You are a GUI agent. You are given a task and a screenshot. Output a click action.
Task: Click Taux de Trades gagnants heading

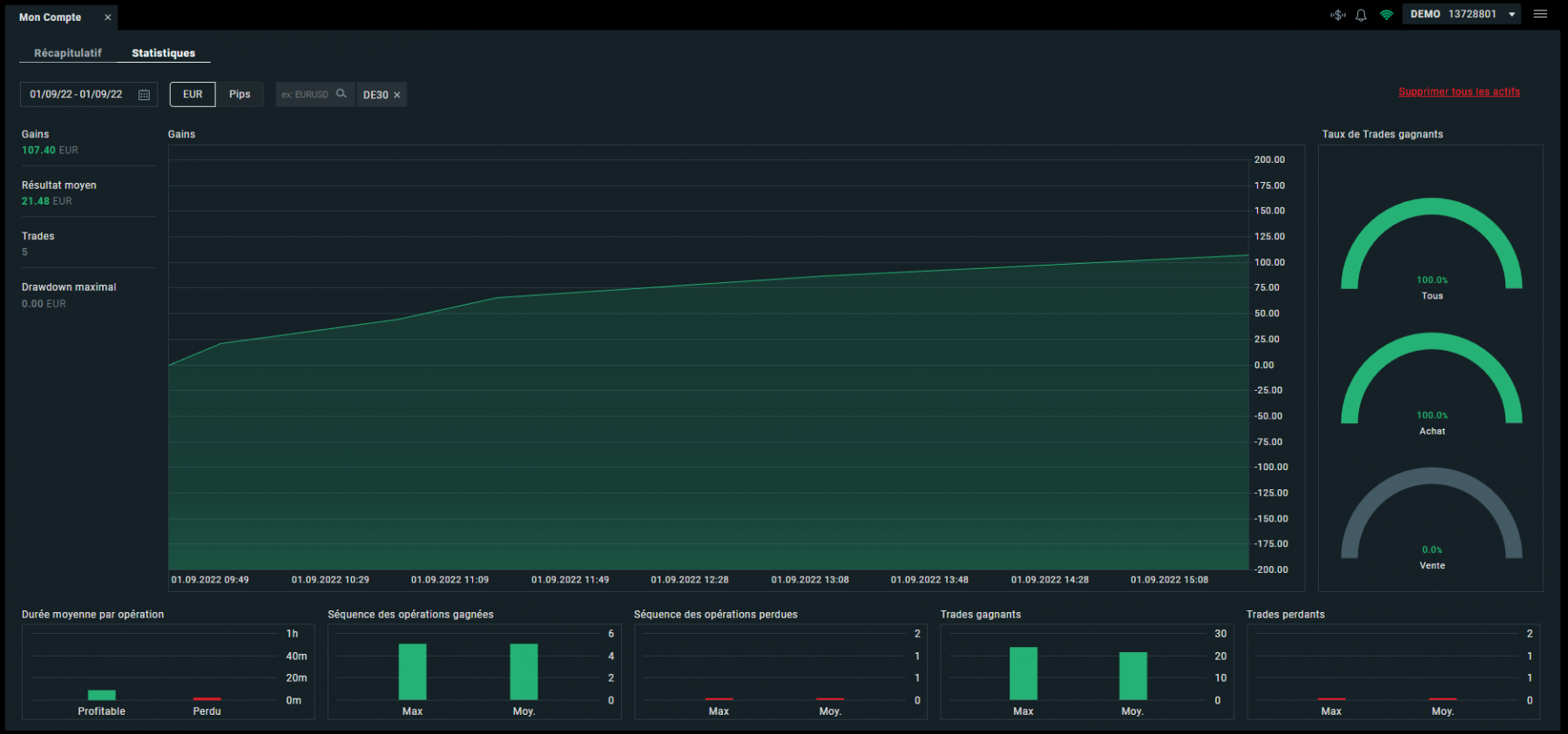[x=1382, y=134]
